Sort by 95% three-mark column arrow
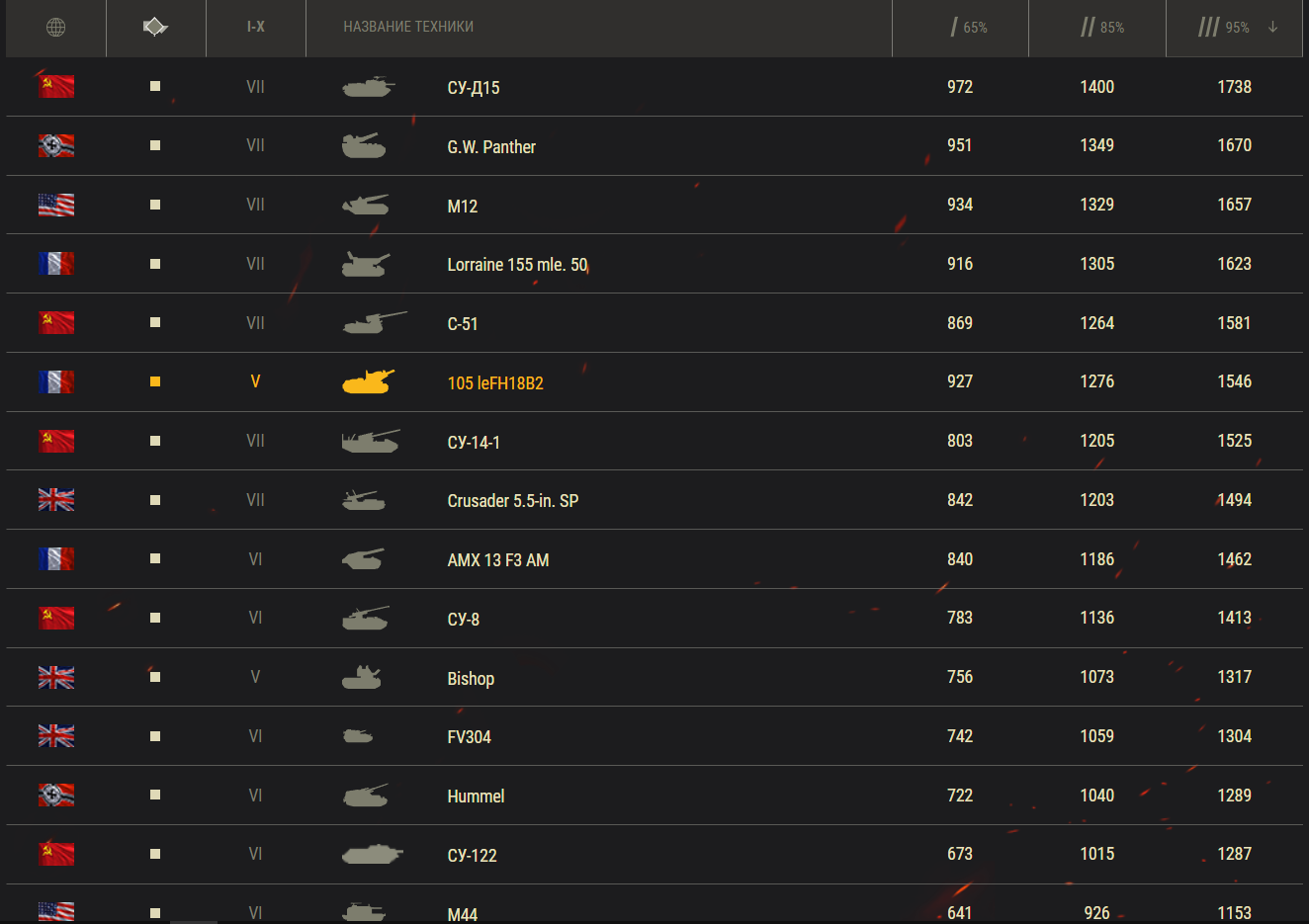The height and width of the screenshot is (924, 1309). (1272, 28)
